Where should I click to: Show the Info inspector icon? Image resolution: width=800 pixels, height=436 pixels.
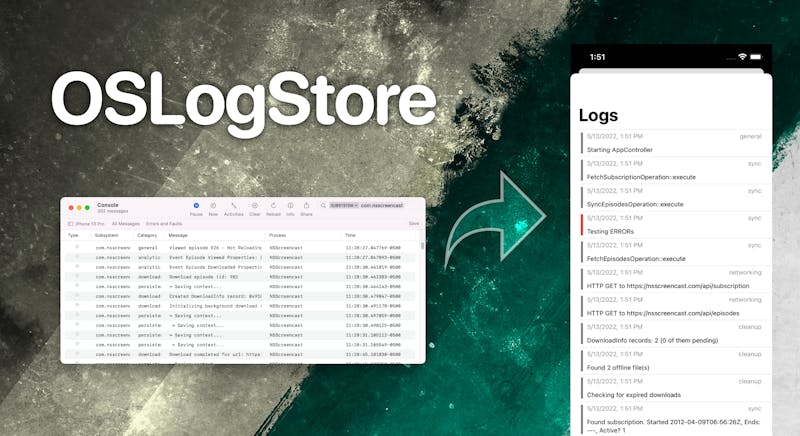point(290,207)
